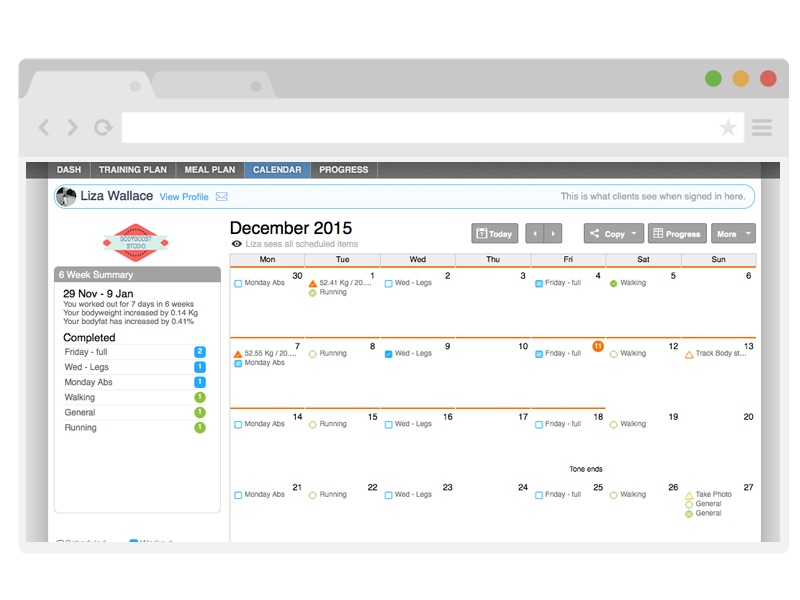The image size is (800, 600).
Task: Check the Monday Abs box on November 30
Action: (x=238, y=283)
